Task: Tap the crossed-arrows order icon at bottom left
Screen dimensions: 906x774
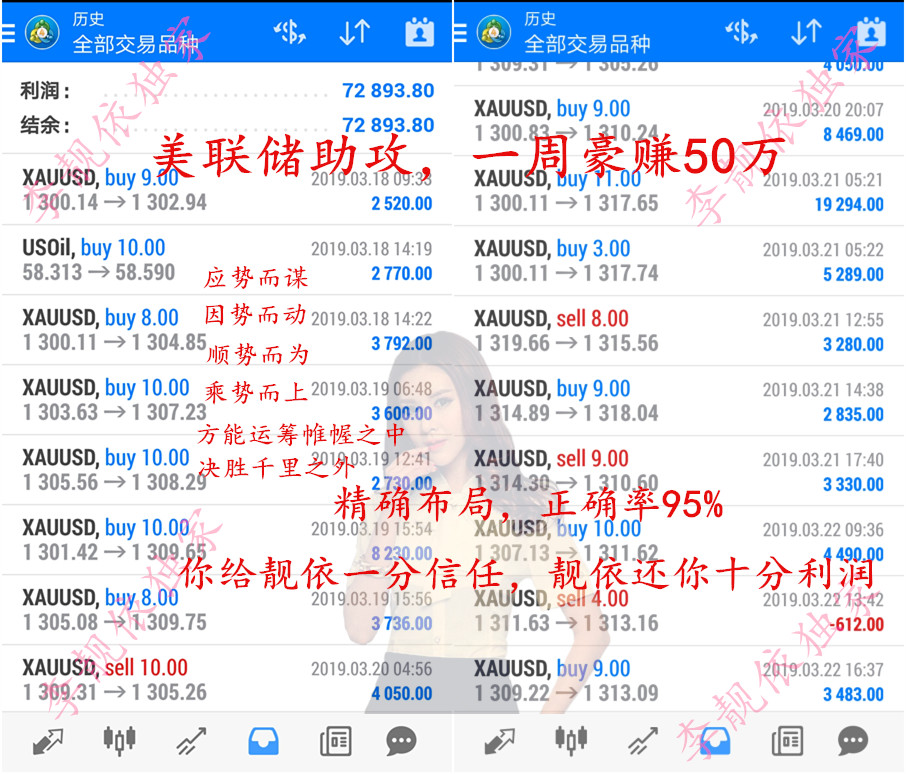Action: click(x=48, y=741)
